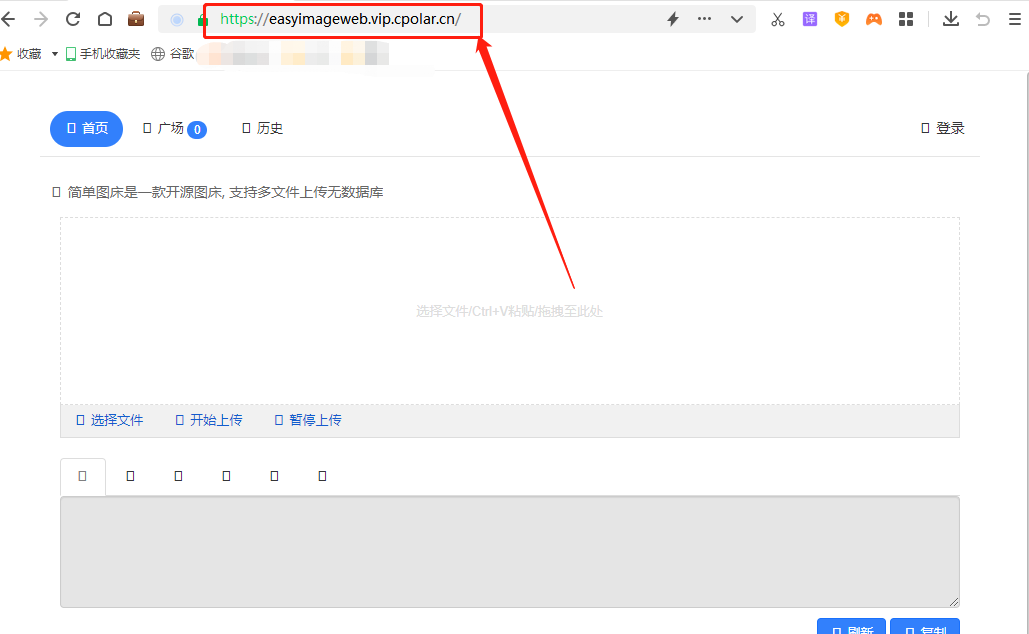
Task: Click the 登录 login link
Action: coord(941,128)
